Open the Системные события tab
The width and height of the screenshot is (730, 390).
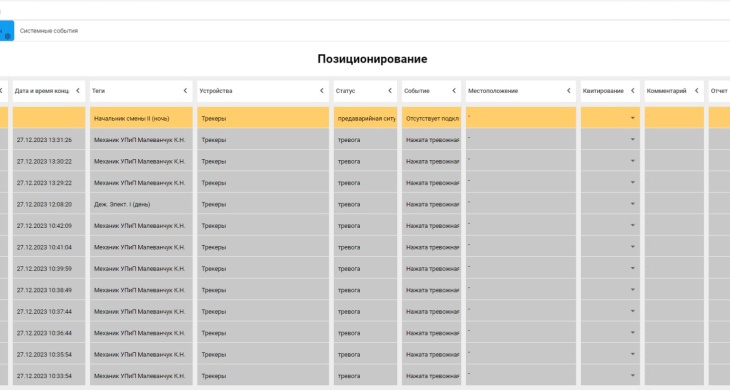[49, 31]
